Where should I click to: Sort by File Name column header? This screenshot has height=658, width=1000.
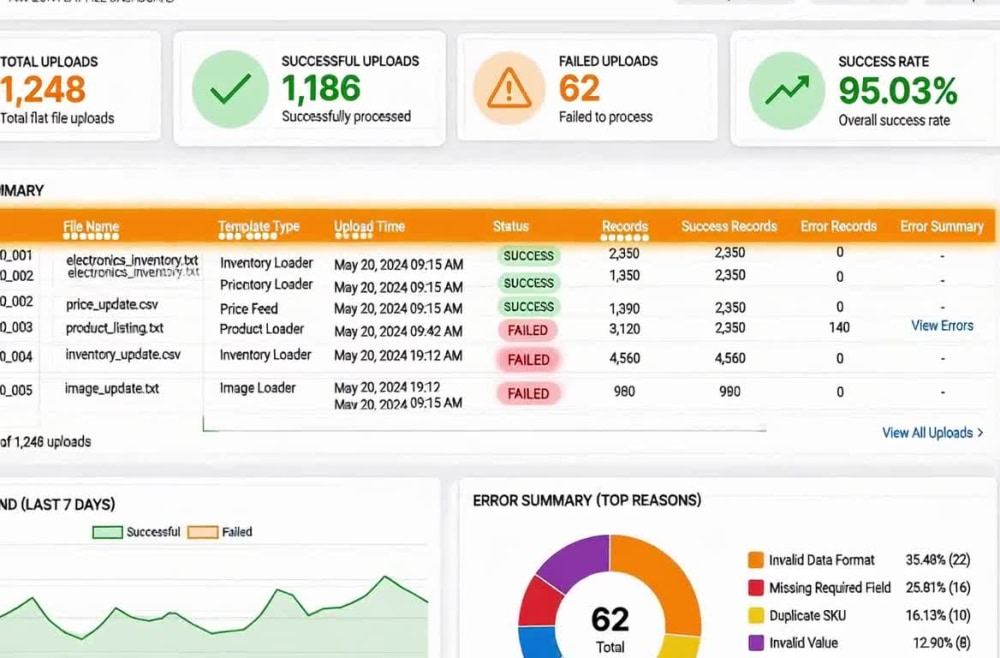click(91, 227)
